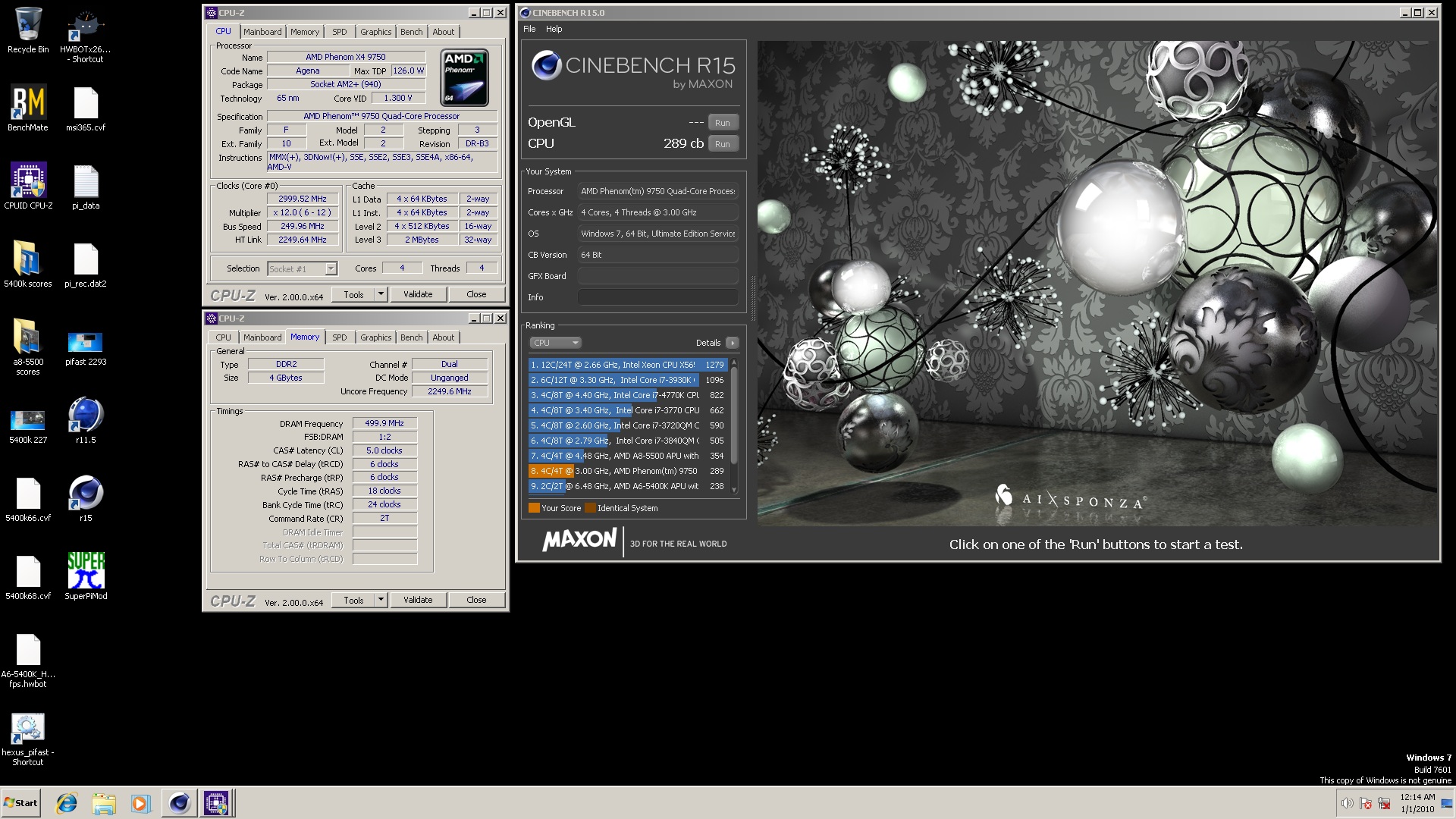Open the Recycle Bin desktop icon
The width and height of the screenshot is (1456, 819).
tap(28, 30)
